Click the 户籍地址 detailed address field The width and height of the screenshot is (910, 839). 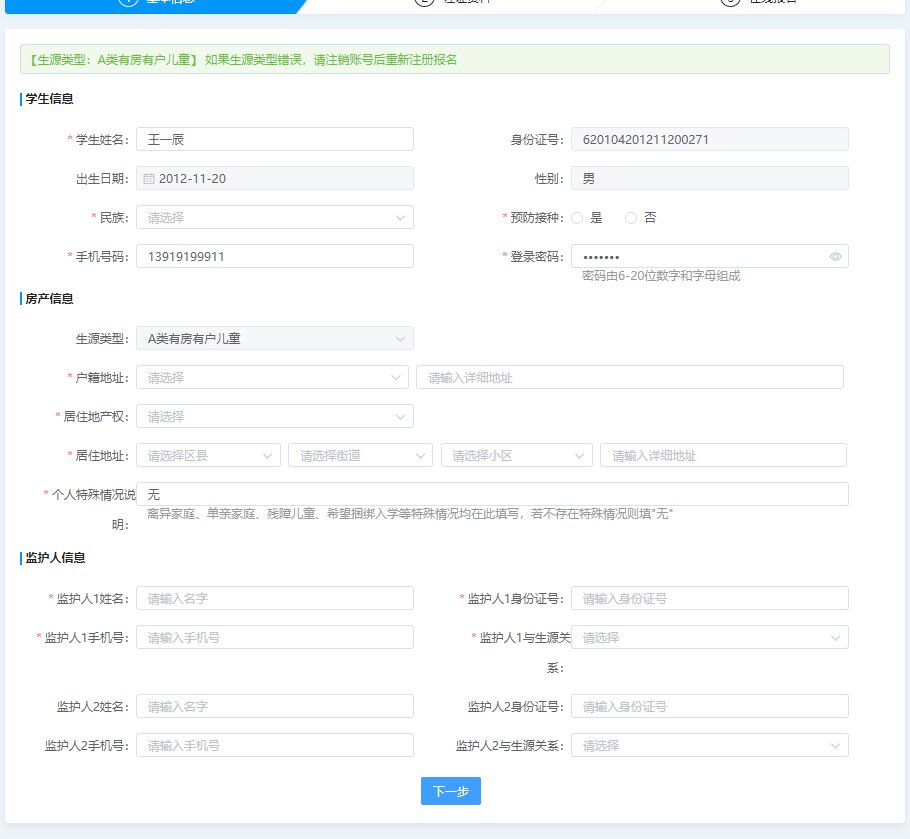629,377
